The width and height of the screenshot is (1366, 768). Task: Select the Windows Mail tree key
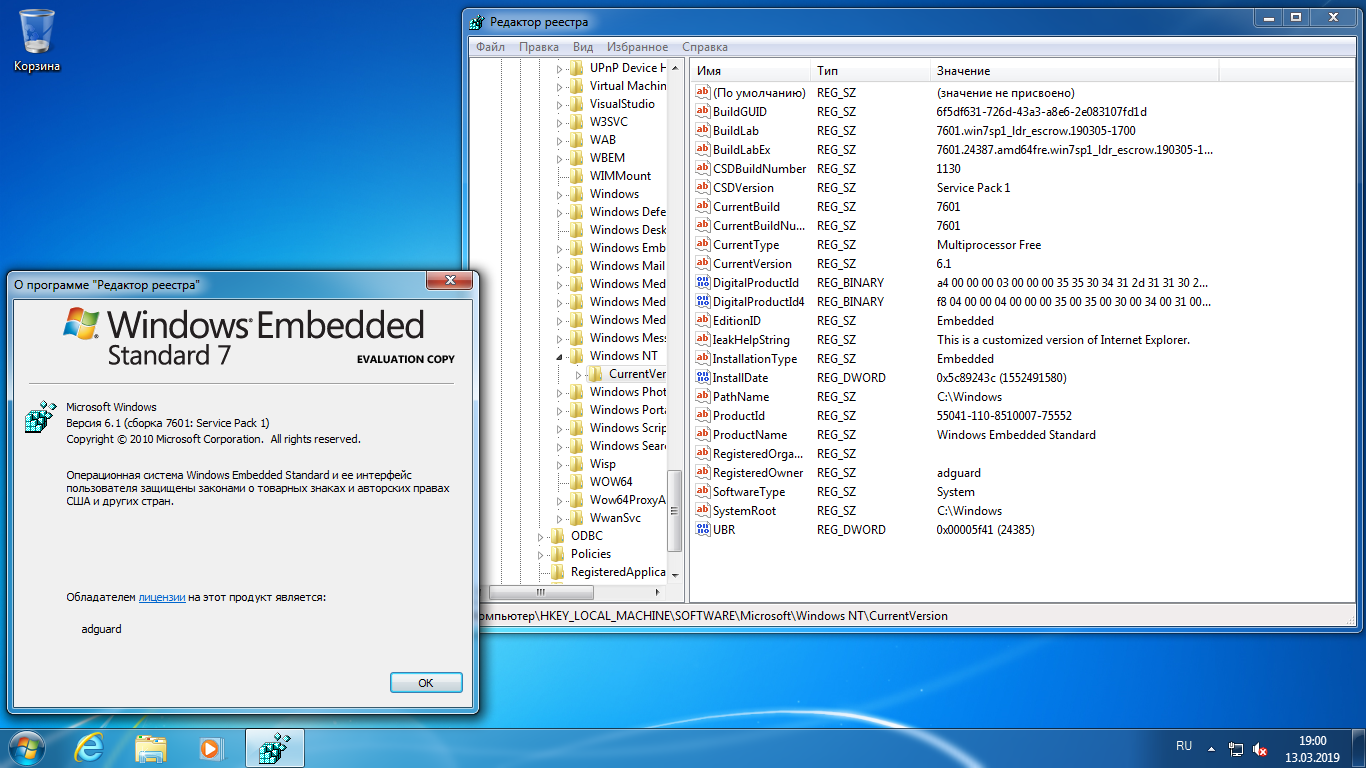(627, 266)
